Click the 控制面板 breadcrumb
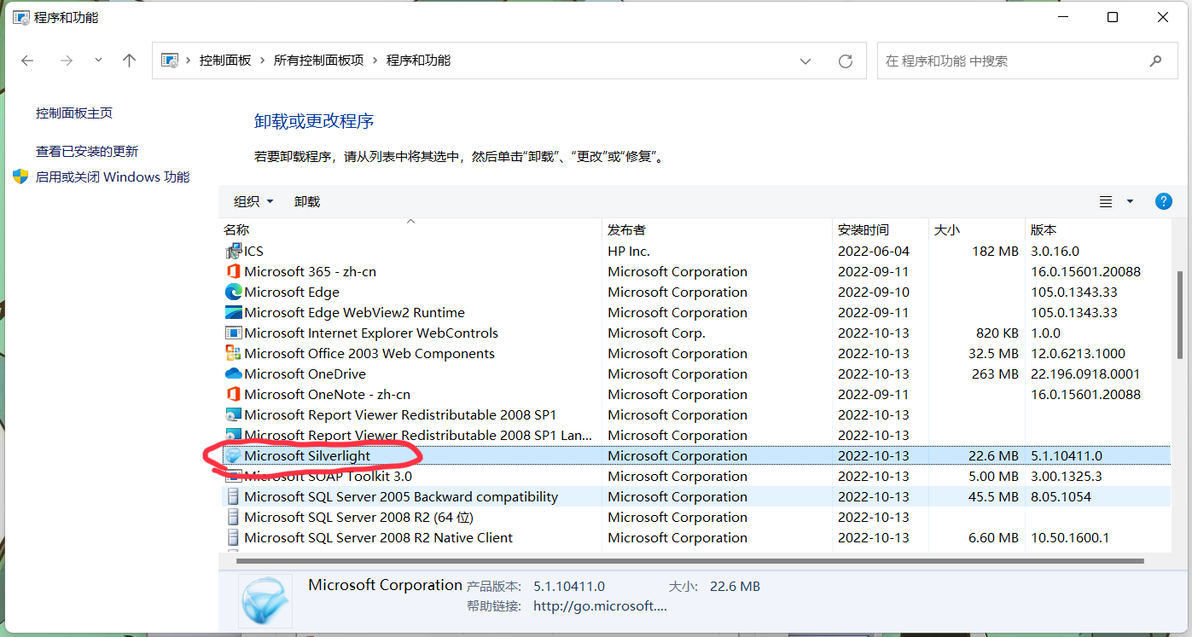Screen dimensions: 1192x637 [225, 60]
